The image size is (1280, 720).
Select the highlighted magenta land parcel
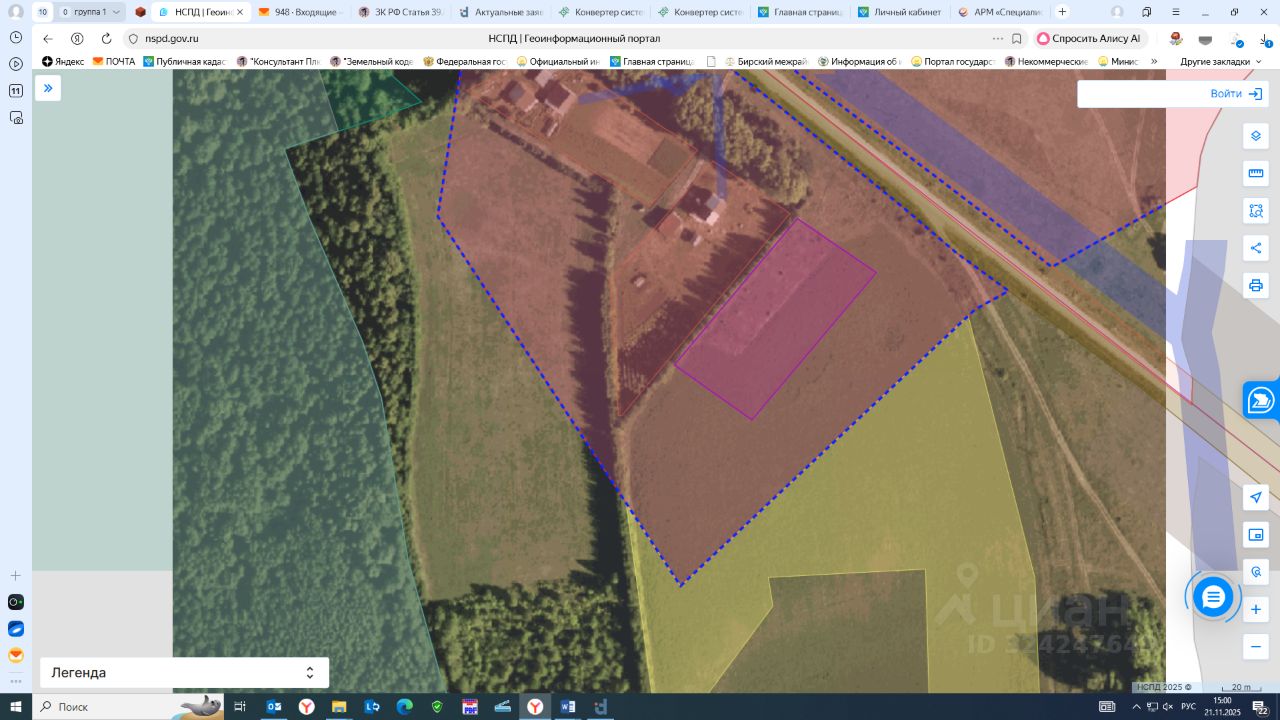776,319
